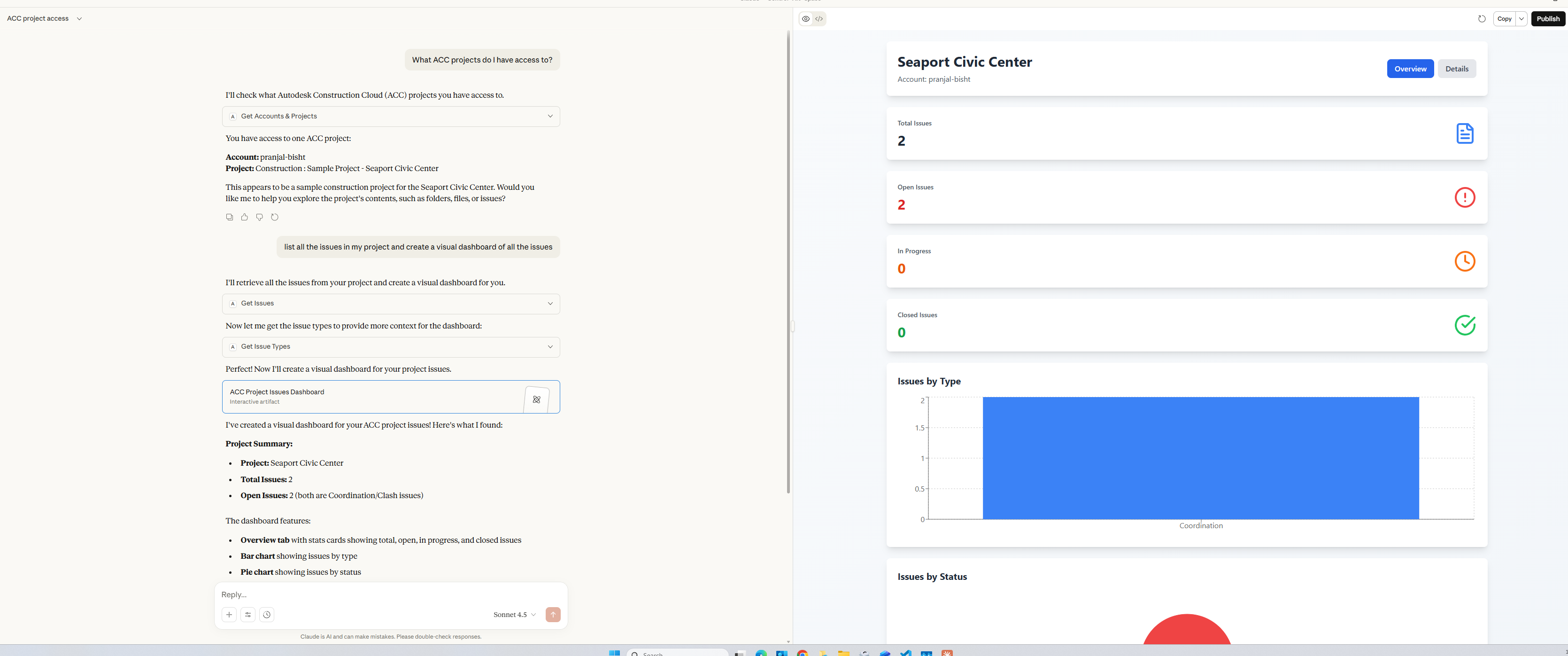Image resolution: width=1568 pixels, height=656 pixels.
Task: Switch to Details view in the dashboard
Action: click(1457, 68)
